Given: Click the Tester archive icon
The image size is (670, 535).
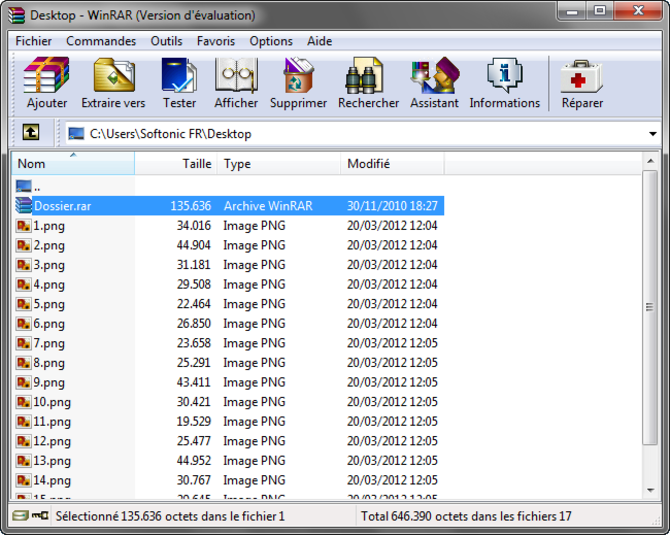Looking at the screenshot, I should coord(179,75).
